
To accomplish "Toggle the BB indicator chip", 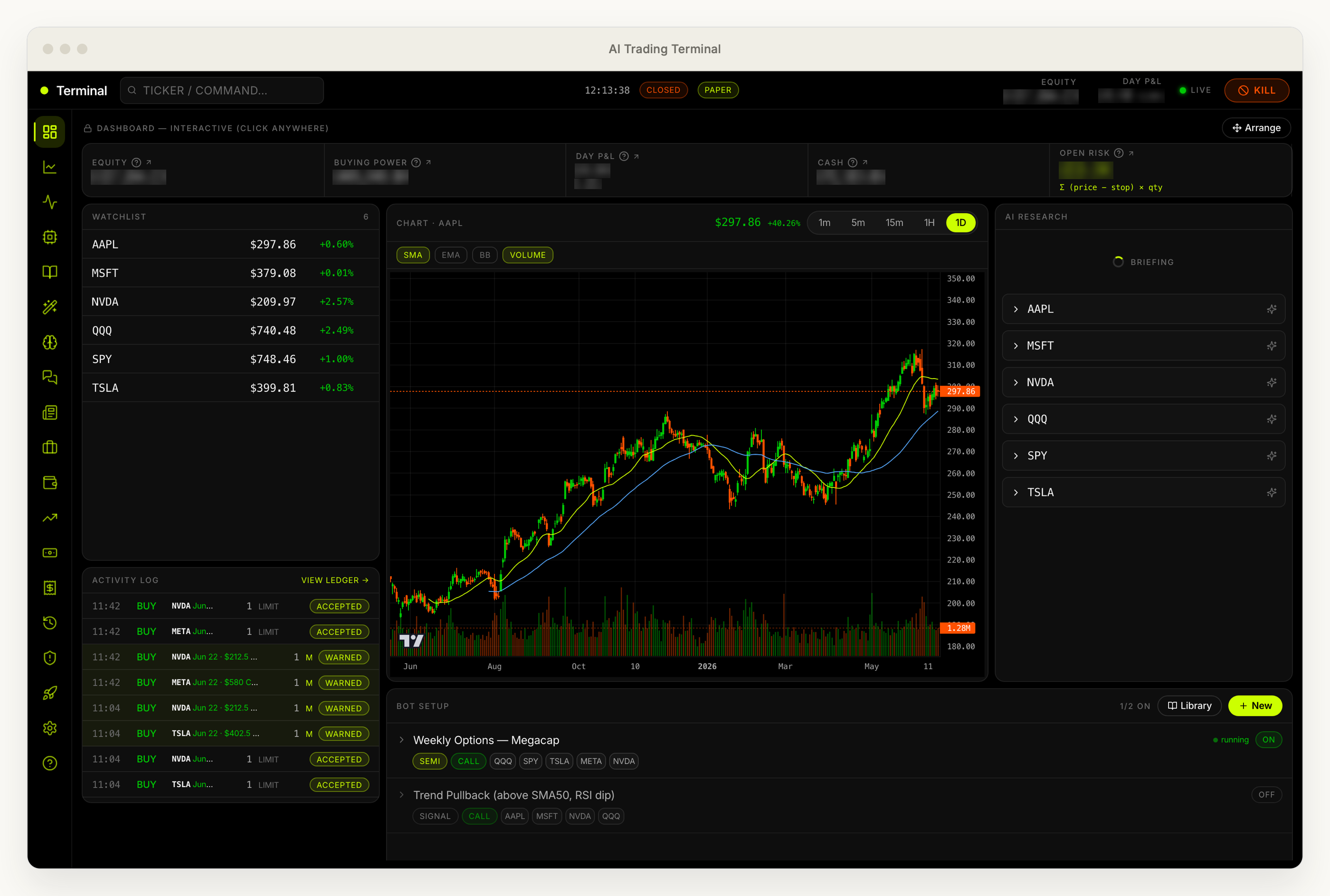I will (484, 255).
